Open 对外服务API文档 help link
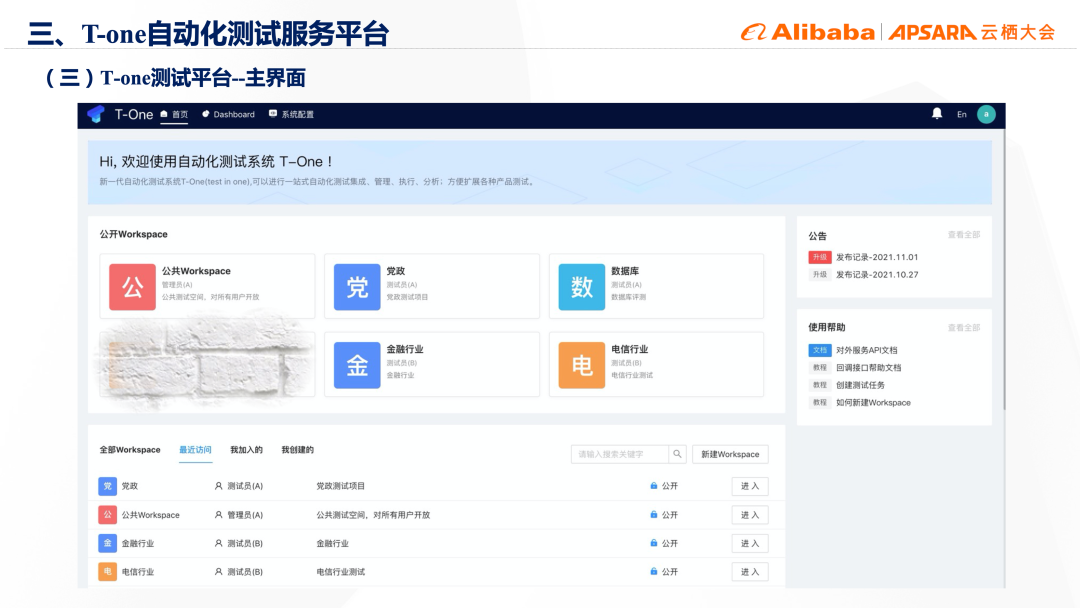This screenshot has height=608, width=1080. click(x=866, y=350)
